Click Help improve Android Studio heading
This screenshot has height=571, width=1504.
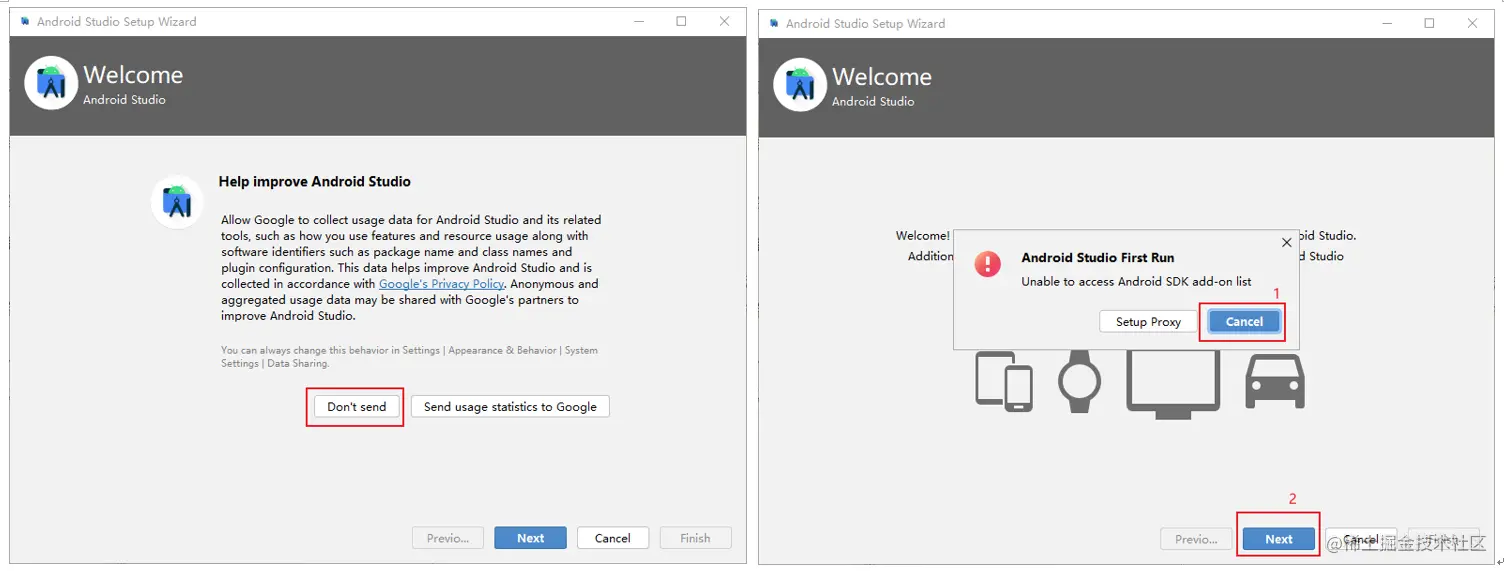click(315, 182)
